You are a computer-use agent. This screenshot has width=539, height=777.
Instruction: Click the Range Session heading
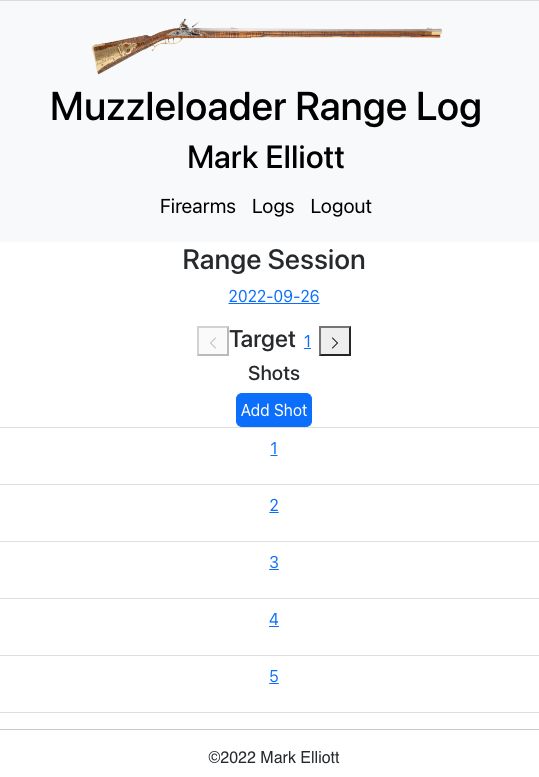[274, 260]
